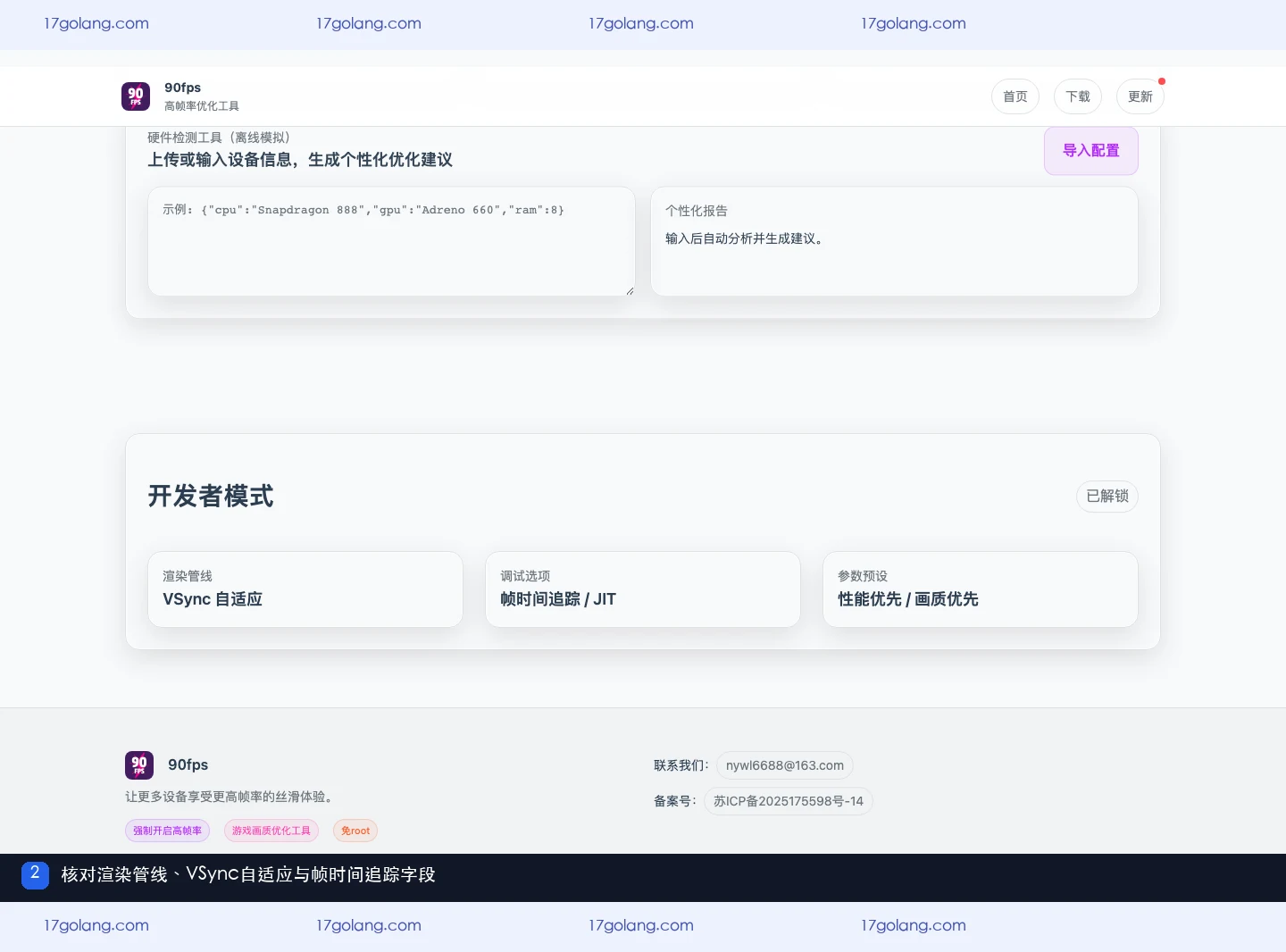Focus the device info JSON textarea
This screenshot has width=1286, height=952.
pyautogui.click(x=391, y=241)
